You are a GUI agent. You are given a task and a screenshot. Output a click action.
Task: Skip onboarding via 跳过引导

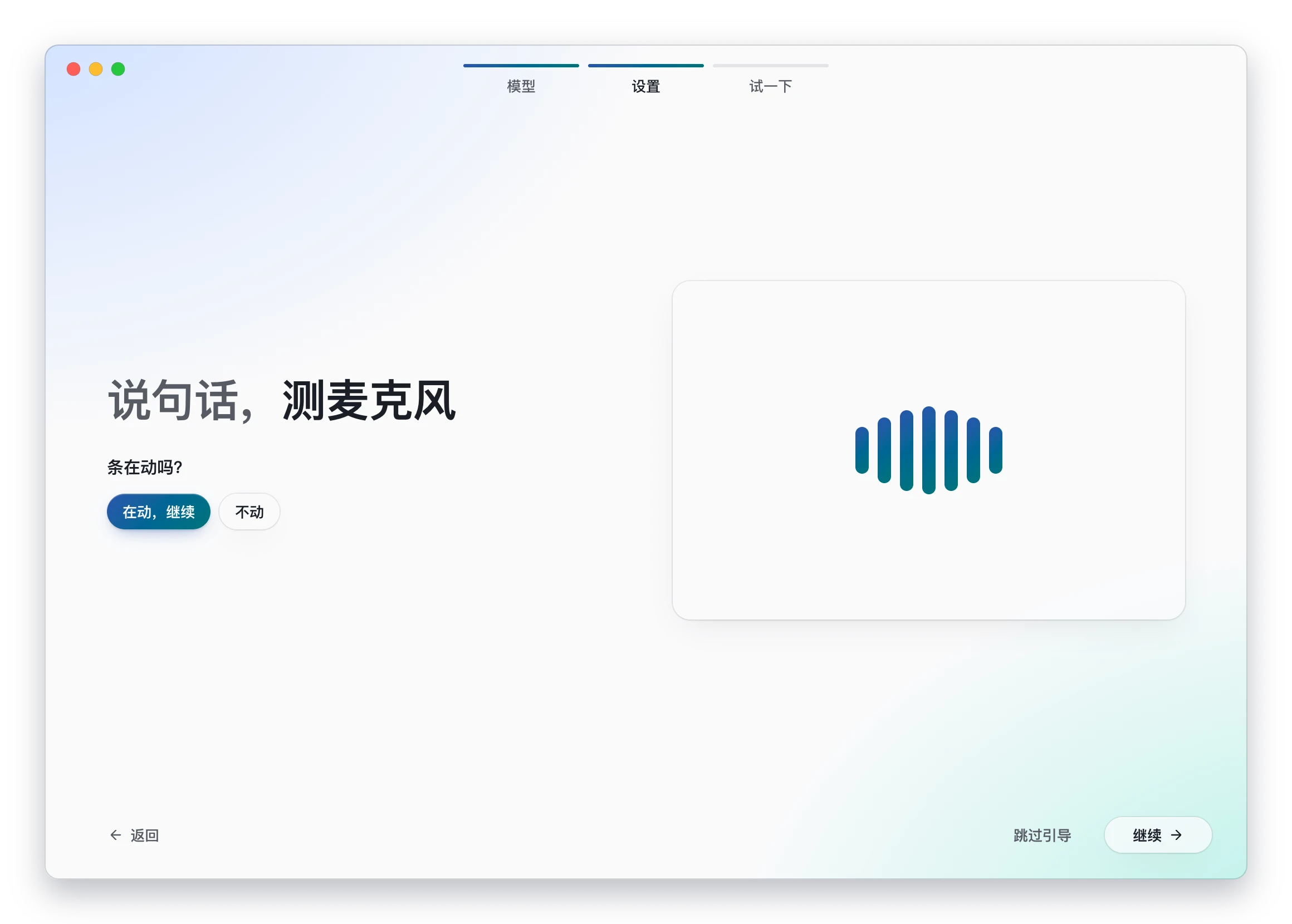point(1042,835)
